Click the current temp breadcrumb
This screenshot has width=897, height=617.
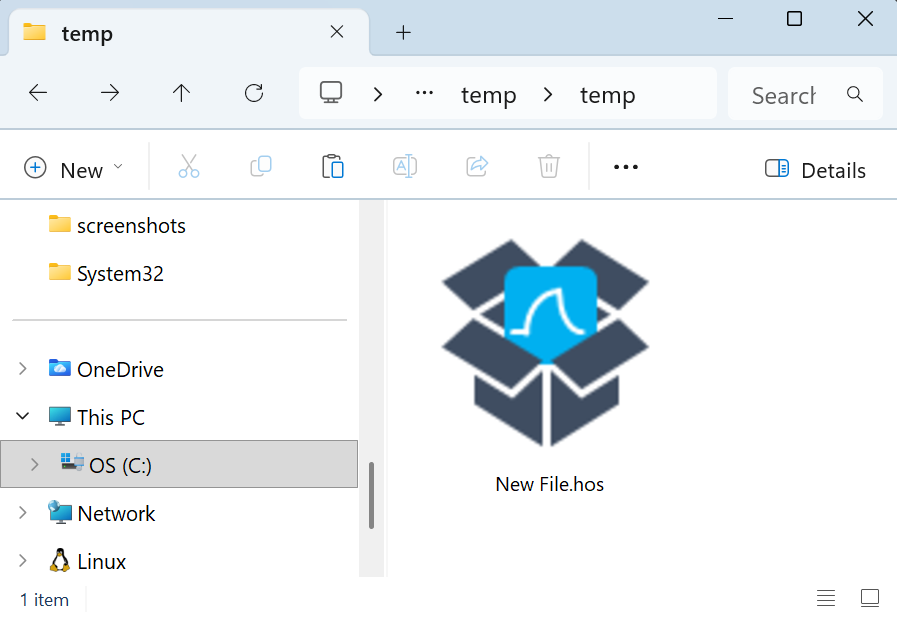coord(608,94)
